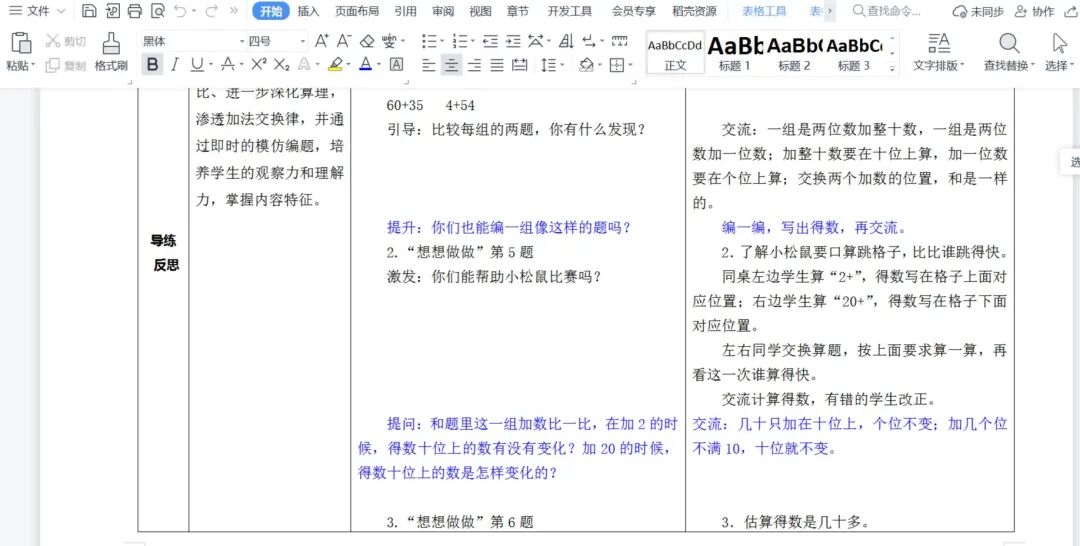Viewport: 1080px width, 546px height.
Task: Open the font size dropdown (四号)
Action: [x=302, y=41]
